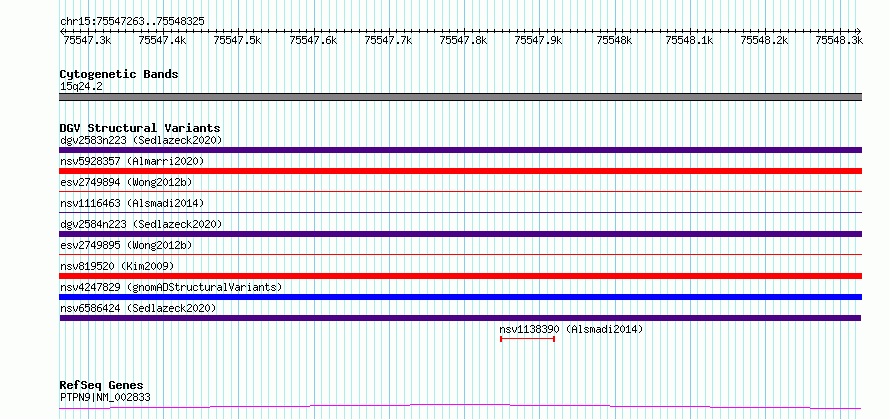The width and height of the screenshot is (890, 419).
Task: Open the nsv5928357 (Almarri2020) label
Action: (x=132, y=161)
